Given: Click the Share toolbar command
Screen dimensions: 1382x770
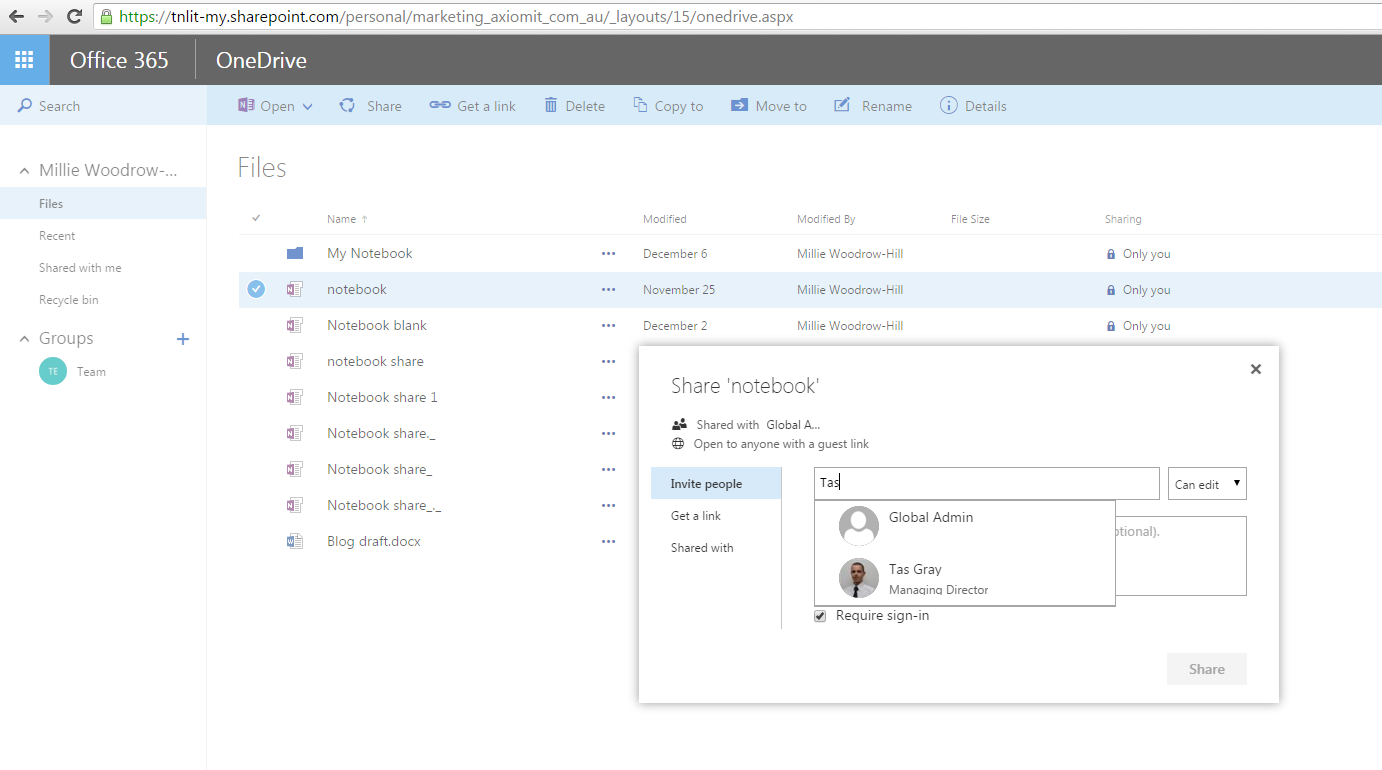Looking at the screenshot, I should pos(370,106).
